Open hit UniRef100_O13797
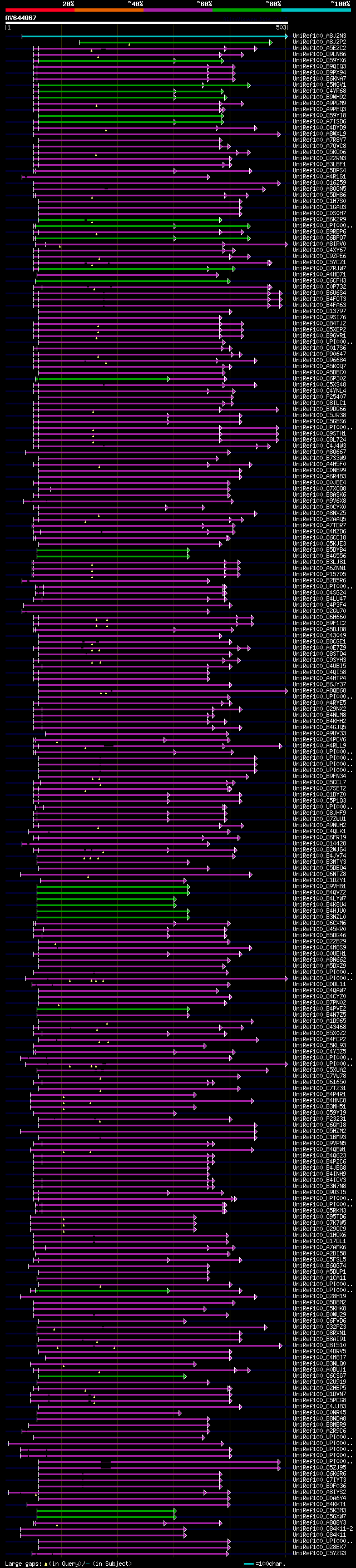The height and width of the screenshot is (1568, 356). 319,311
